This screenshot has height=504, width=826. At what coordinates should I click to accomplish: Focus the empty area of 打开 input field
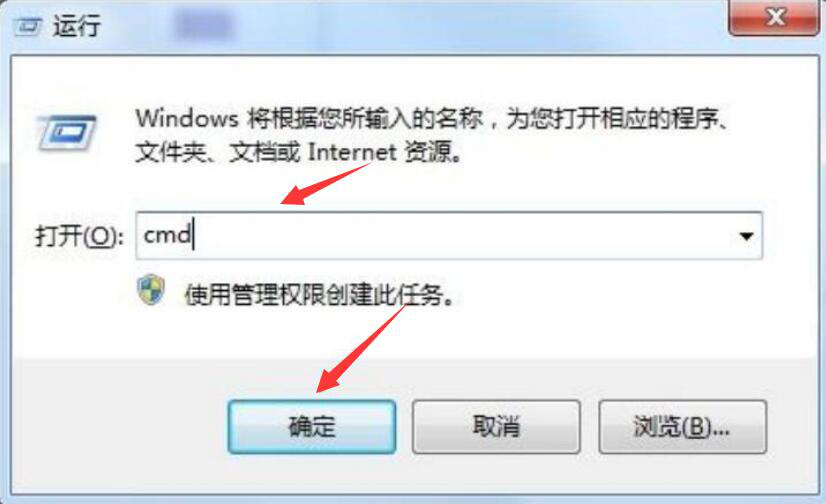(464, 236)
